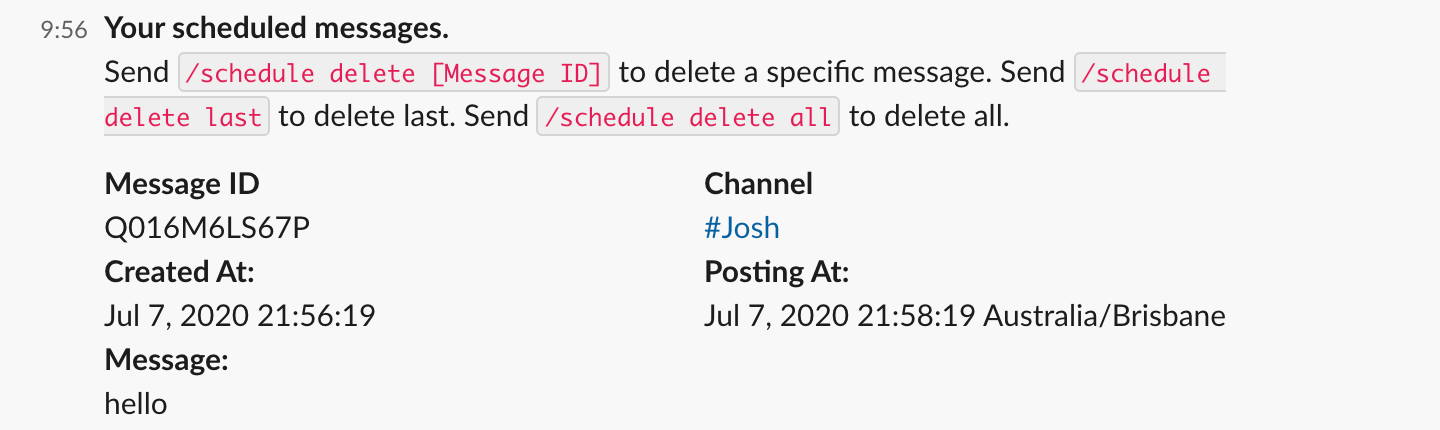Viewport: 1440px width, 430px height.
Task: Click the "Message ID" field label
Action: [x=181, y=184]
